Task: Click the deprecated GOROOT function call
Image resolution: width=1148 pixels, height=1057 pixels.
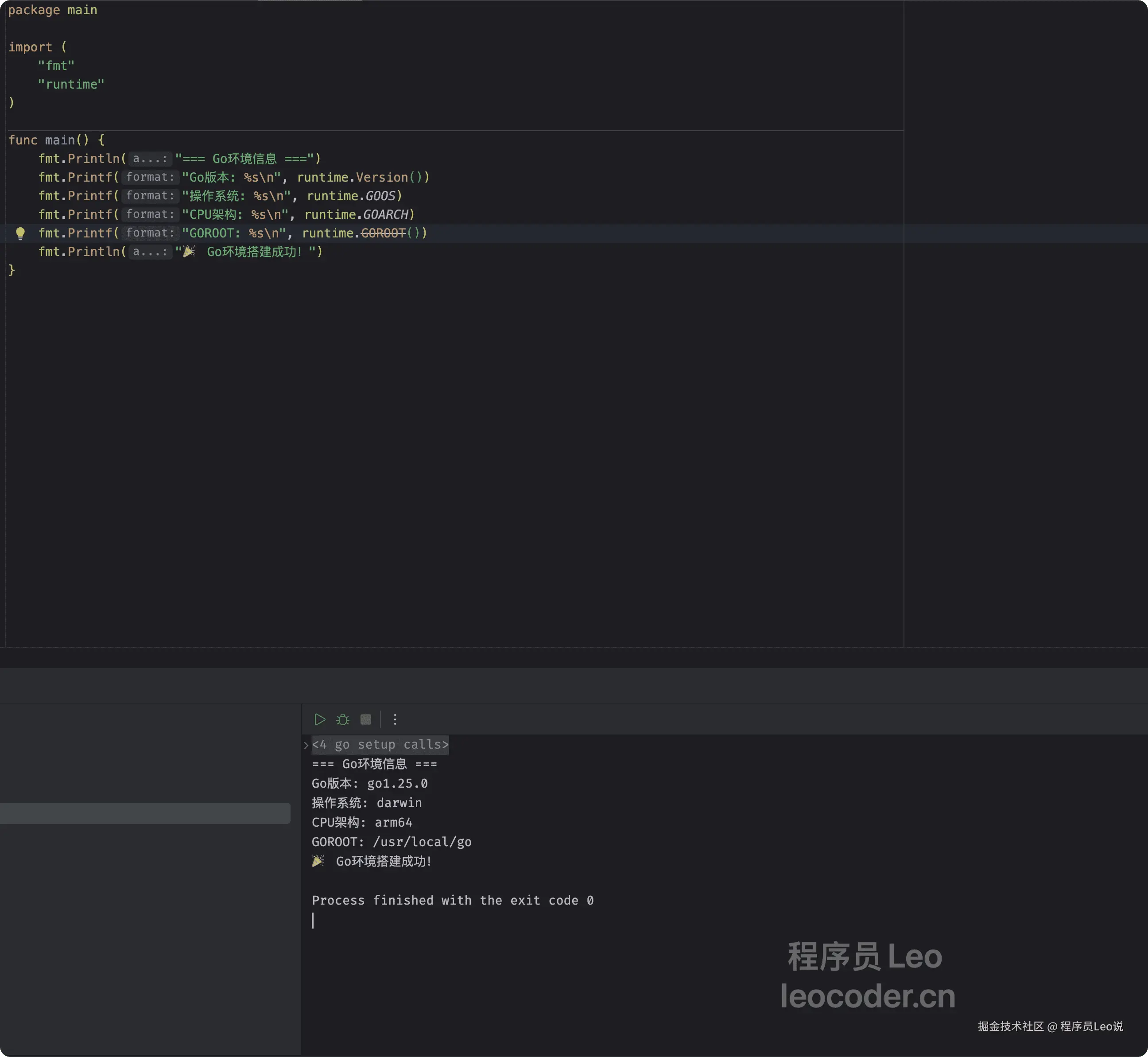Action: click(x=383, y=233)
